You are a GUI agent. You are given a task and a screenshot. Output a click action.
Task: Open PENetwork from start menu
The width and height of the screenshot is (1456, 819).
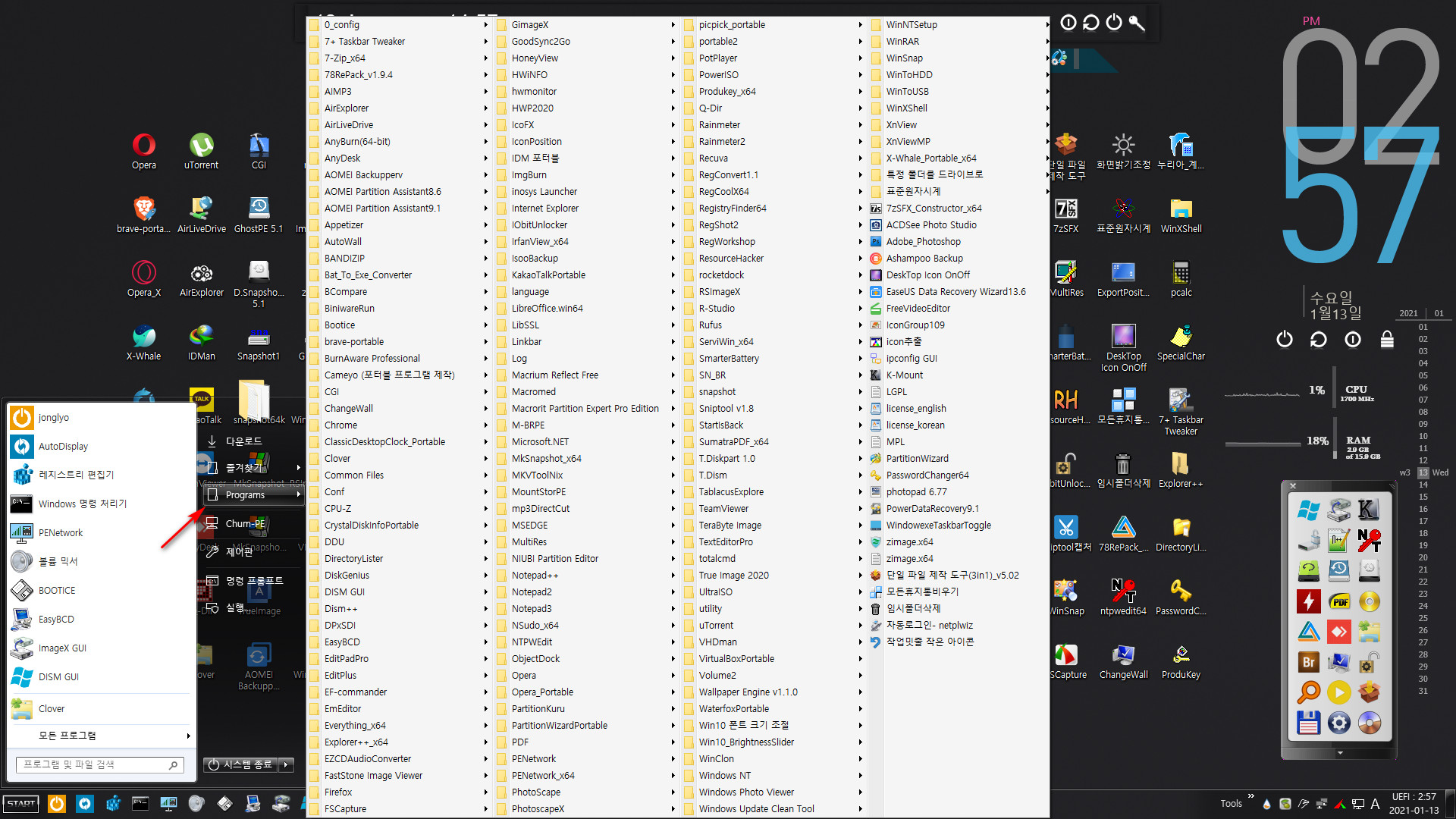[102, 533]
